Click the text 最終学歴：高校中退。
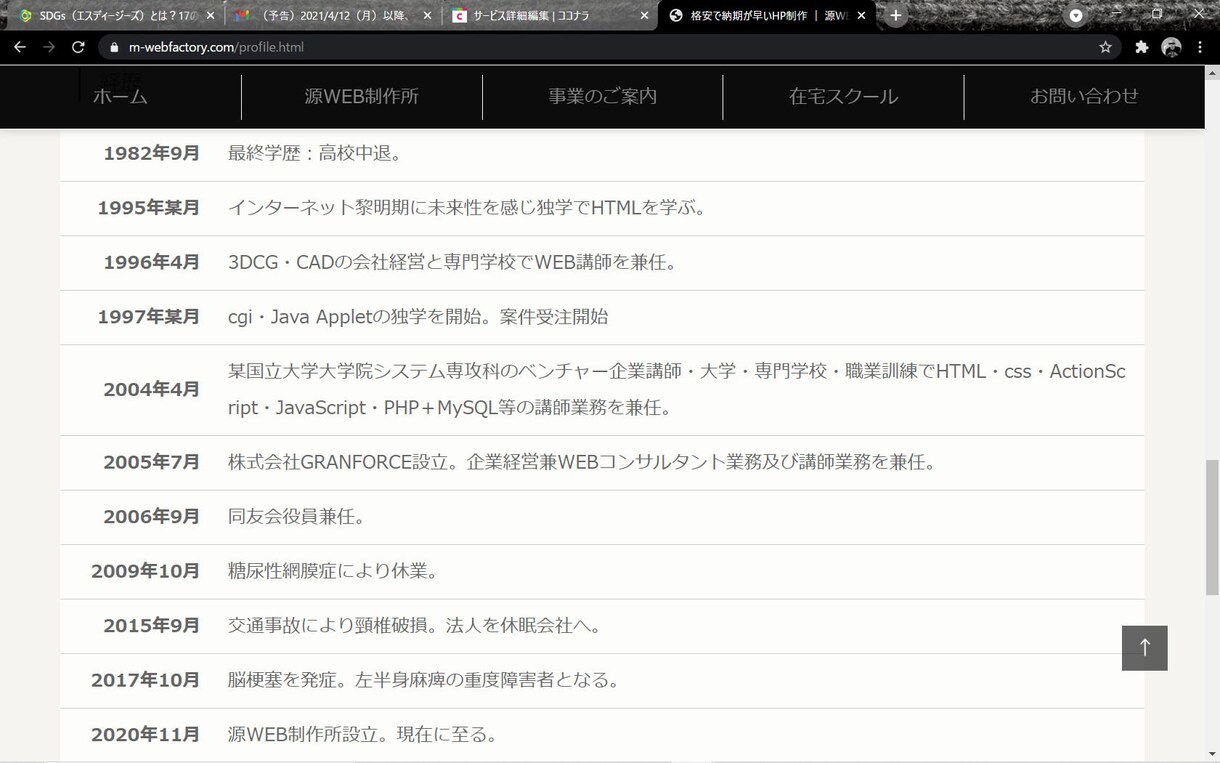This screenshot has width=1220, height=763. [315, 153]
